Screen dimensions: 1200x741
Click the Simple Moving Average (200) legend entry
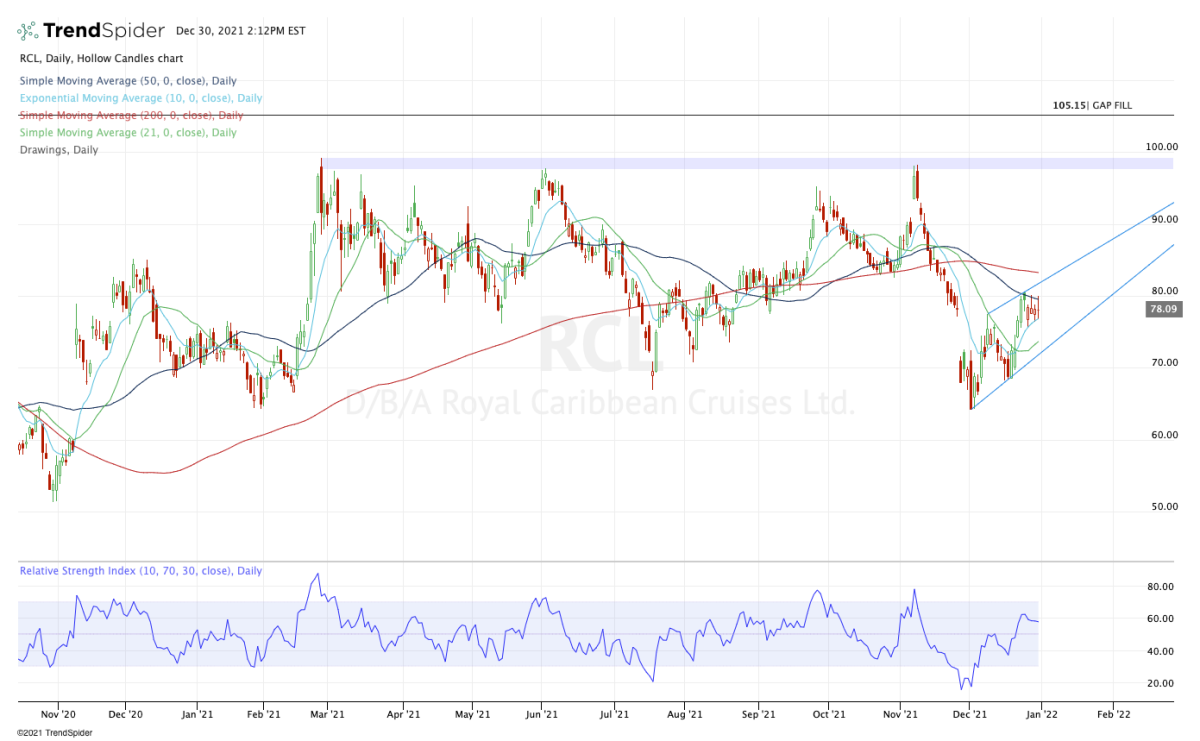(x=131, y=115)
